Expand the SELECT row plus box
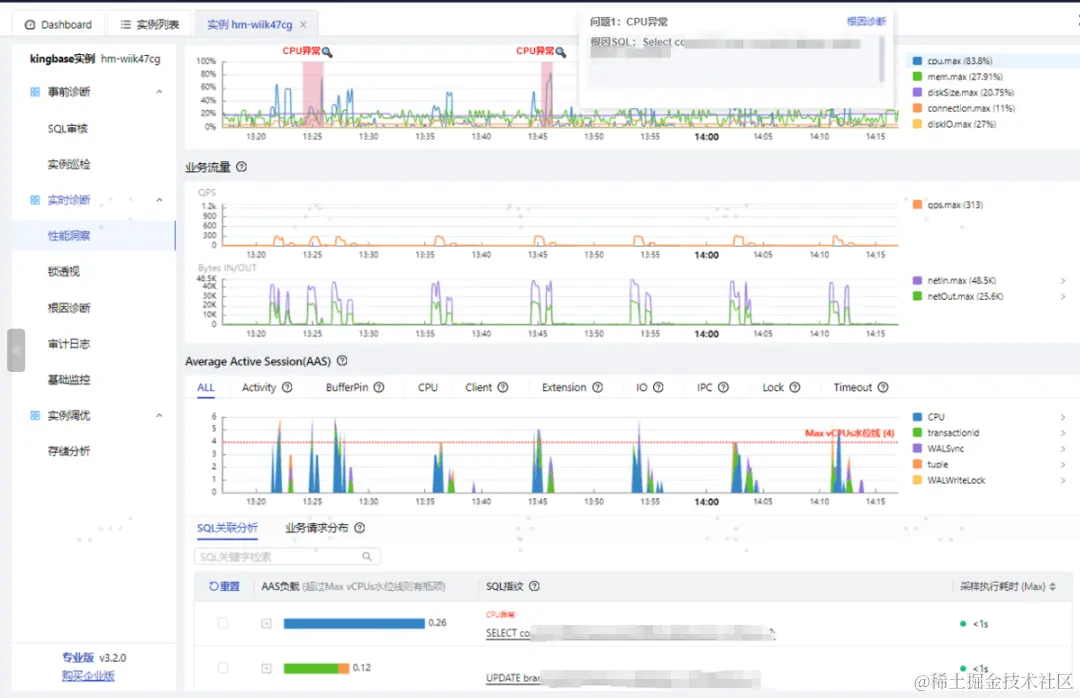The image size is (1080, 698). coord(267,624)
